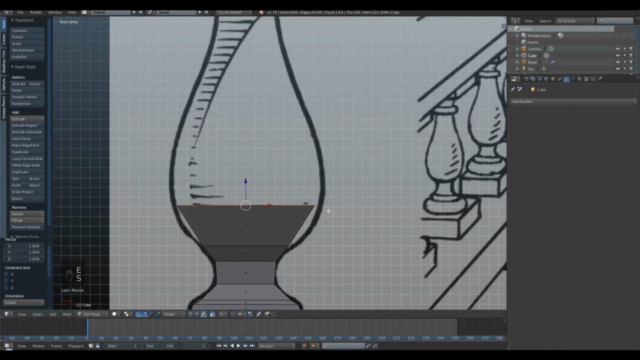The width and height of the screenshot is (640, 360).
Task: Click the Smooth Vertex button
Action: point(27,97)
